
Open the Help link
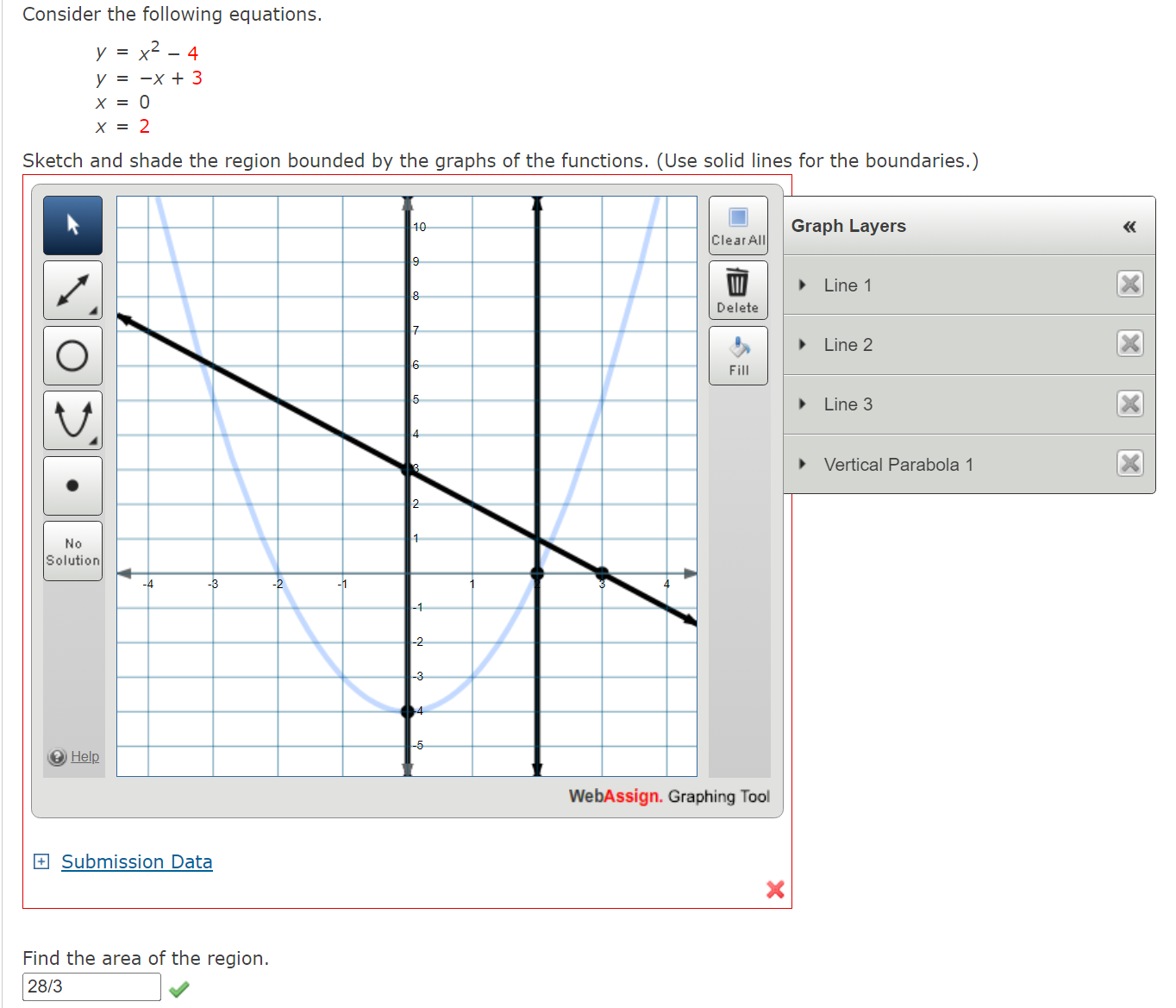tap(84, 756)
